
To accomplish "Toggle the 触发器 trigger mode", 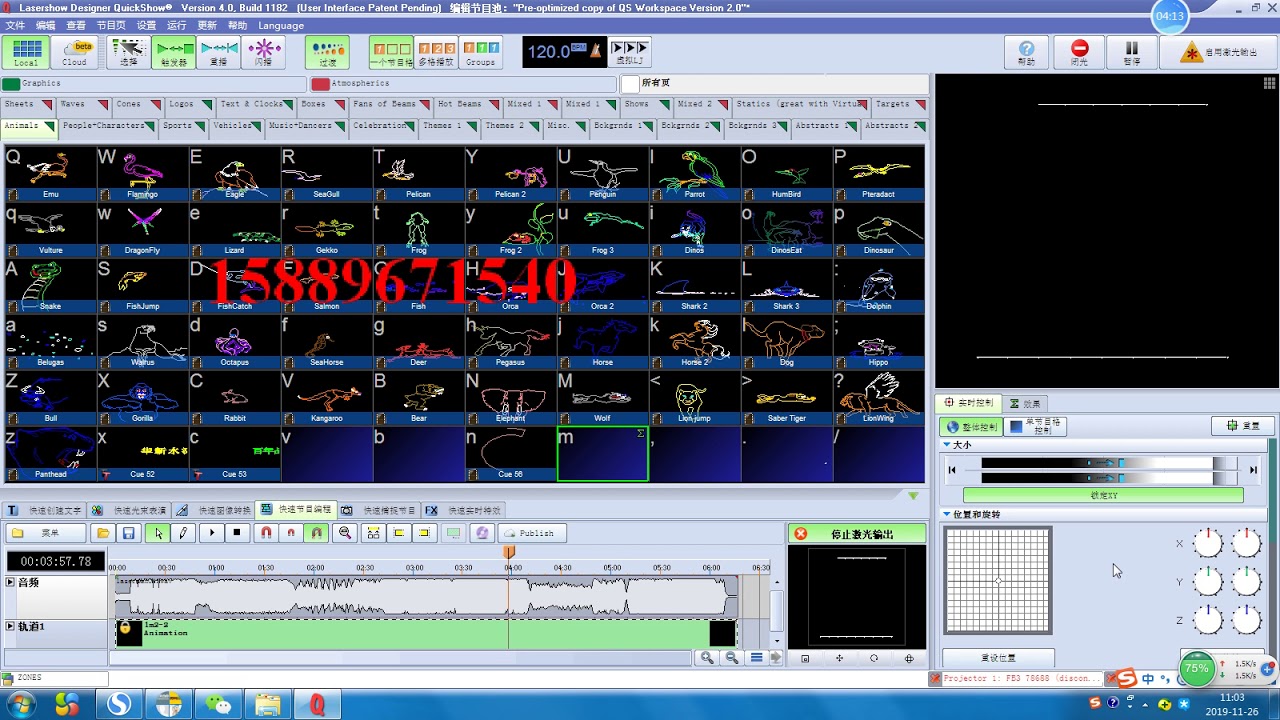I will click(174, 52).
